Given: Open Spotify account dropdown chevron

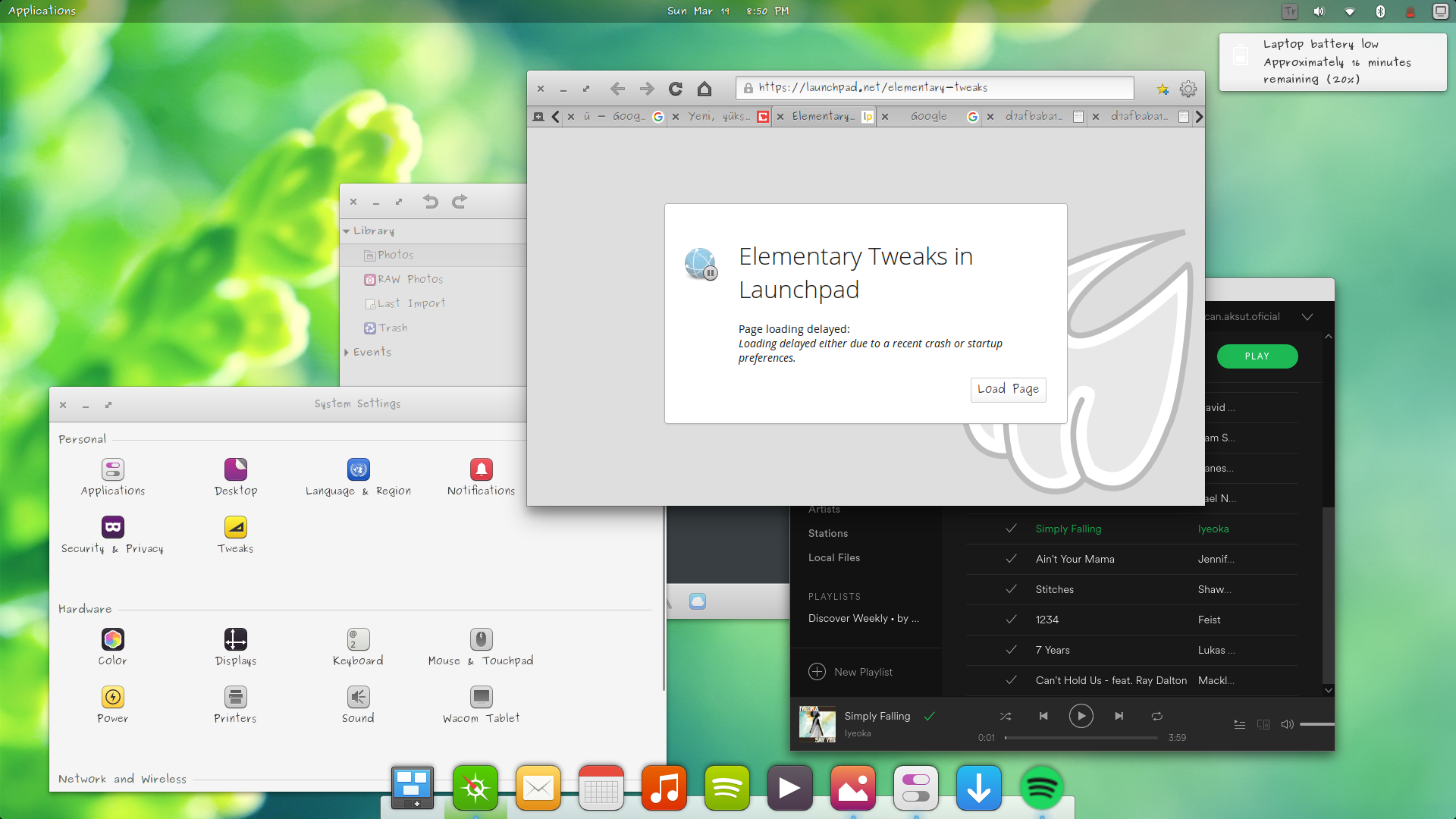Looking at the screenshot, I should click(x=1307, y=317).
